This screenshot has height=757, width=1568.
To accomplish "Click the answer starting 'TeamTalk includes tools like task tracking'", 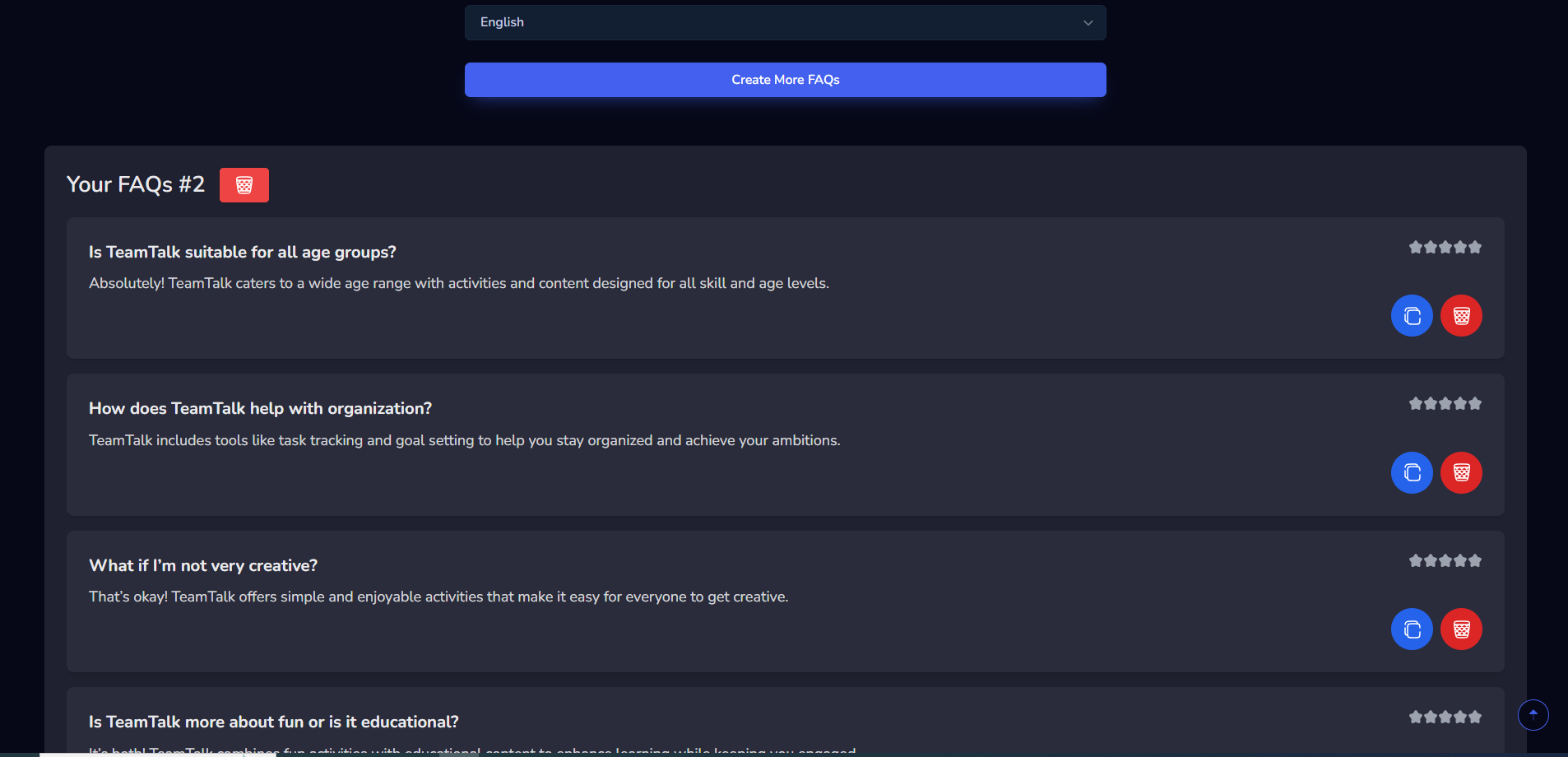I will pyautogui.click(x=465, y=440).
